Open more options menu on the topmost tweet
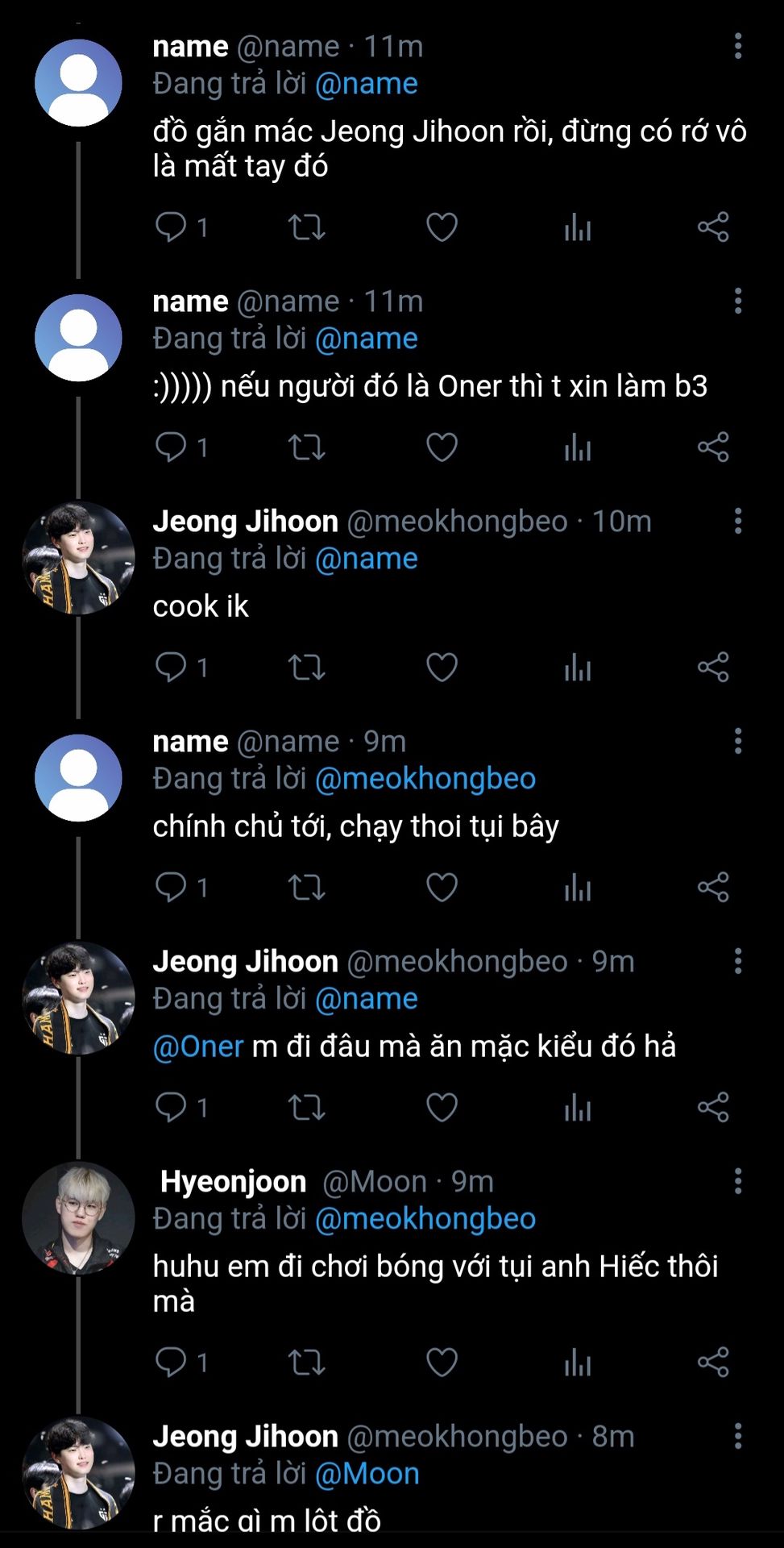The width and height of the screenshot is (784, 1548). pyautogui.click(x=738, y=46)
